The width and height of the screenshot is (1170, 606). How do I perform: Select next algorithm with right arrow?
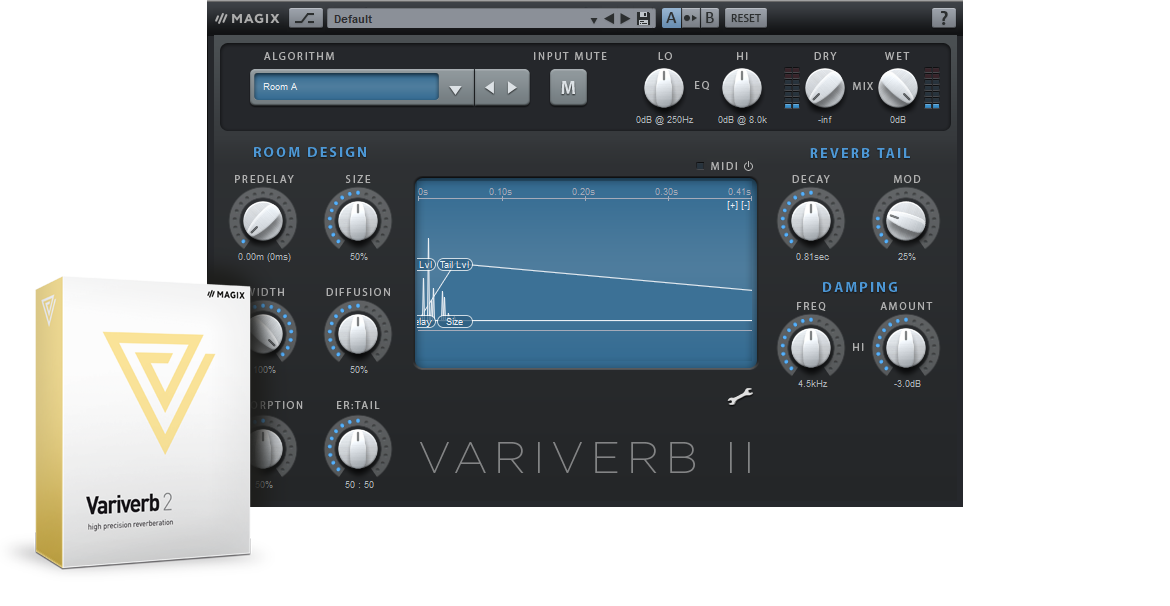coord(513,88)
